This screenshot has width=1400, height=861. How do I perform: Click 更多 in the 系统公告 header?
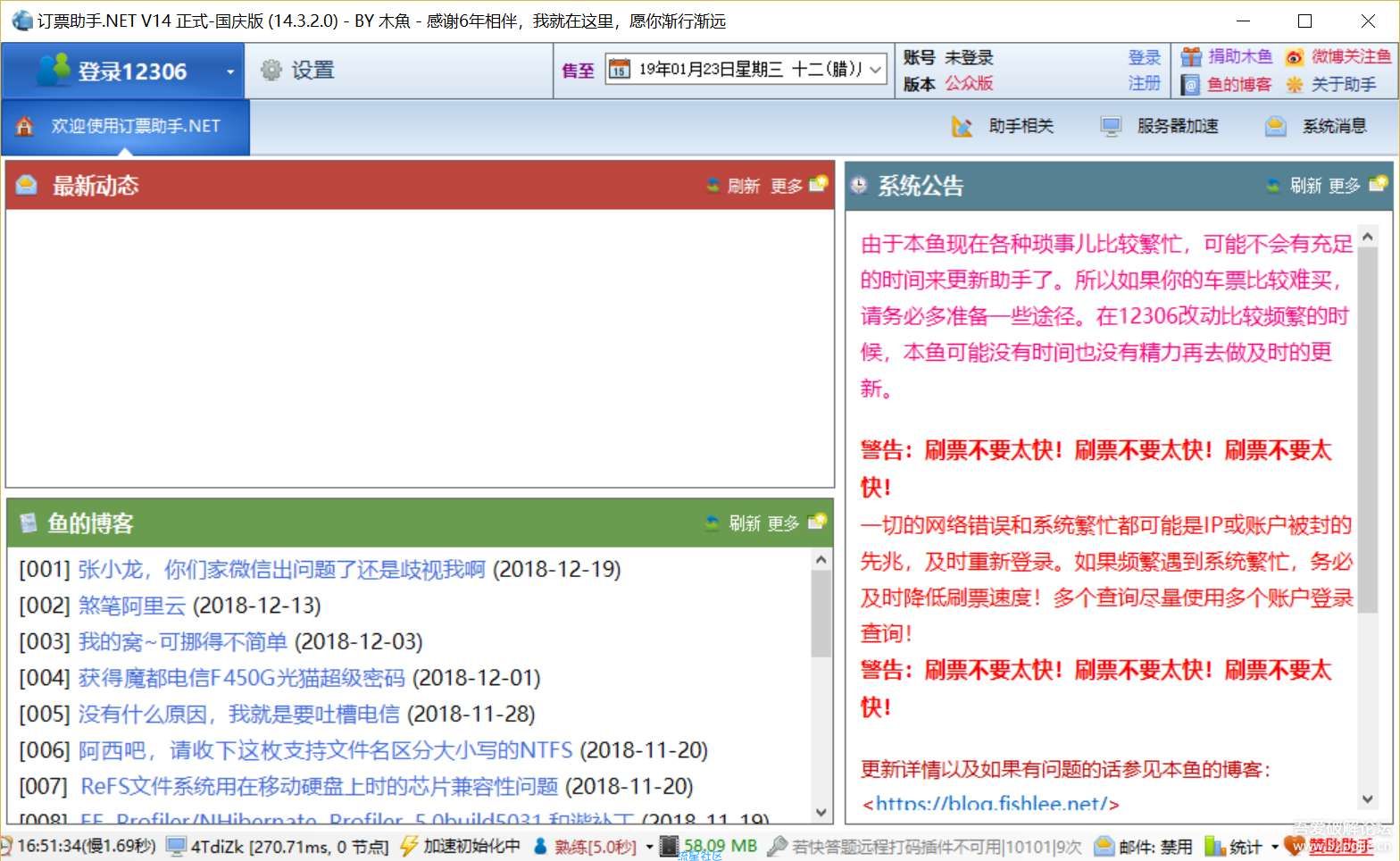click(1345, 186)
